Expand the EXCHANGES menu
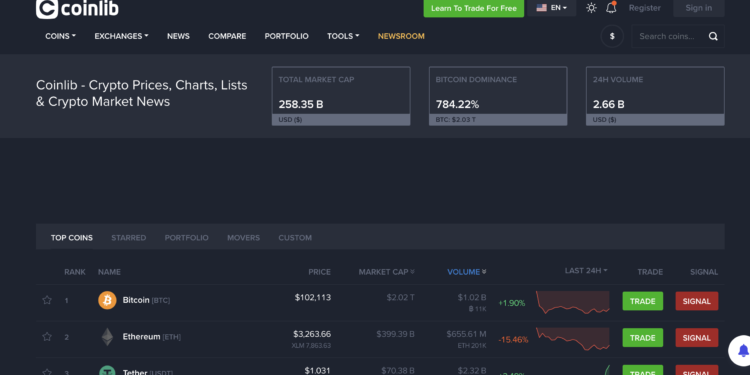This screenshot has height=375, width=750. point(121,36)
